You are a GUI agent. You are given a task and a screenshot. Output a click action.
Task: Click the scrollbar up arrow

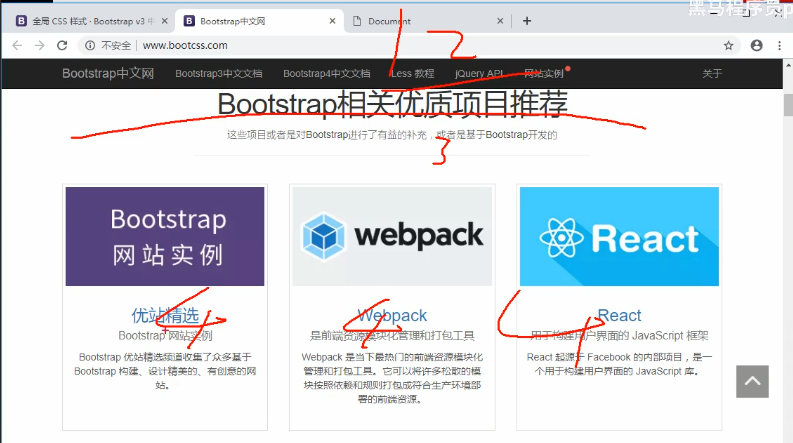tap(788, 65)
